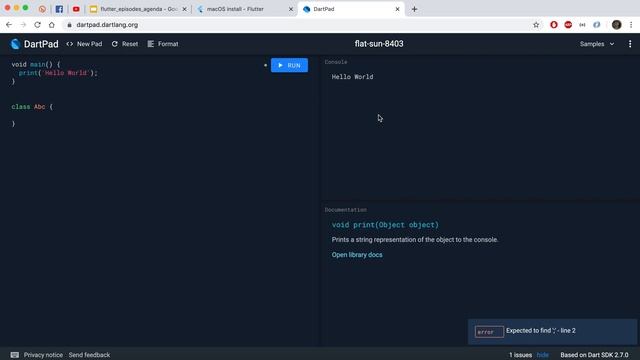Viewport: 640px width, 360px height.
Task: Click the blue extension icon in browser toolbar
Action: coord(597,25)
